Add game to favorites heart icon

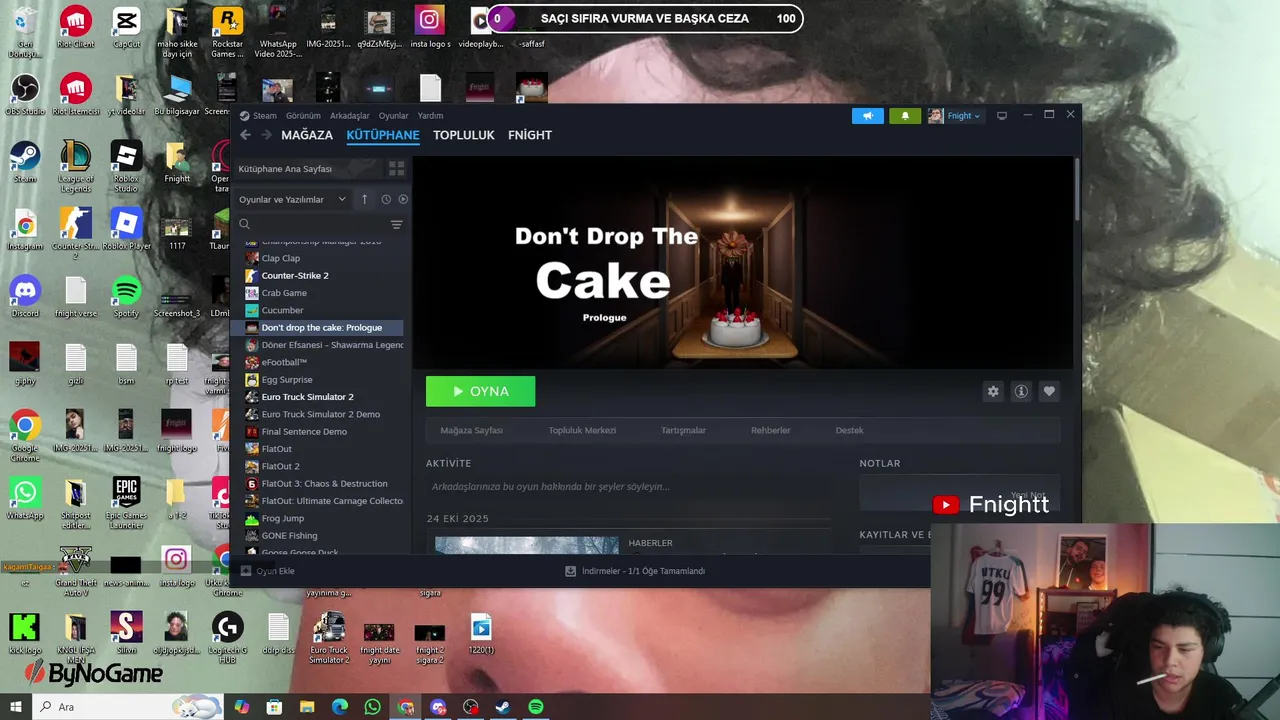point(1049,391)
